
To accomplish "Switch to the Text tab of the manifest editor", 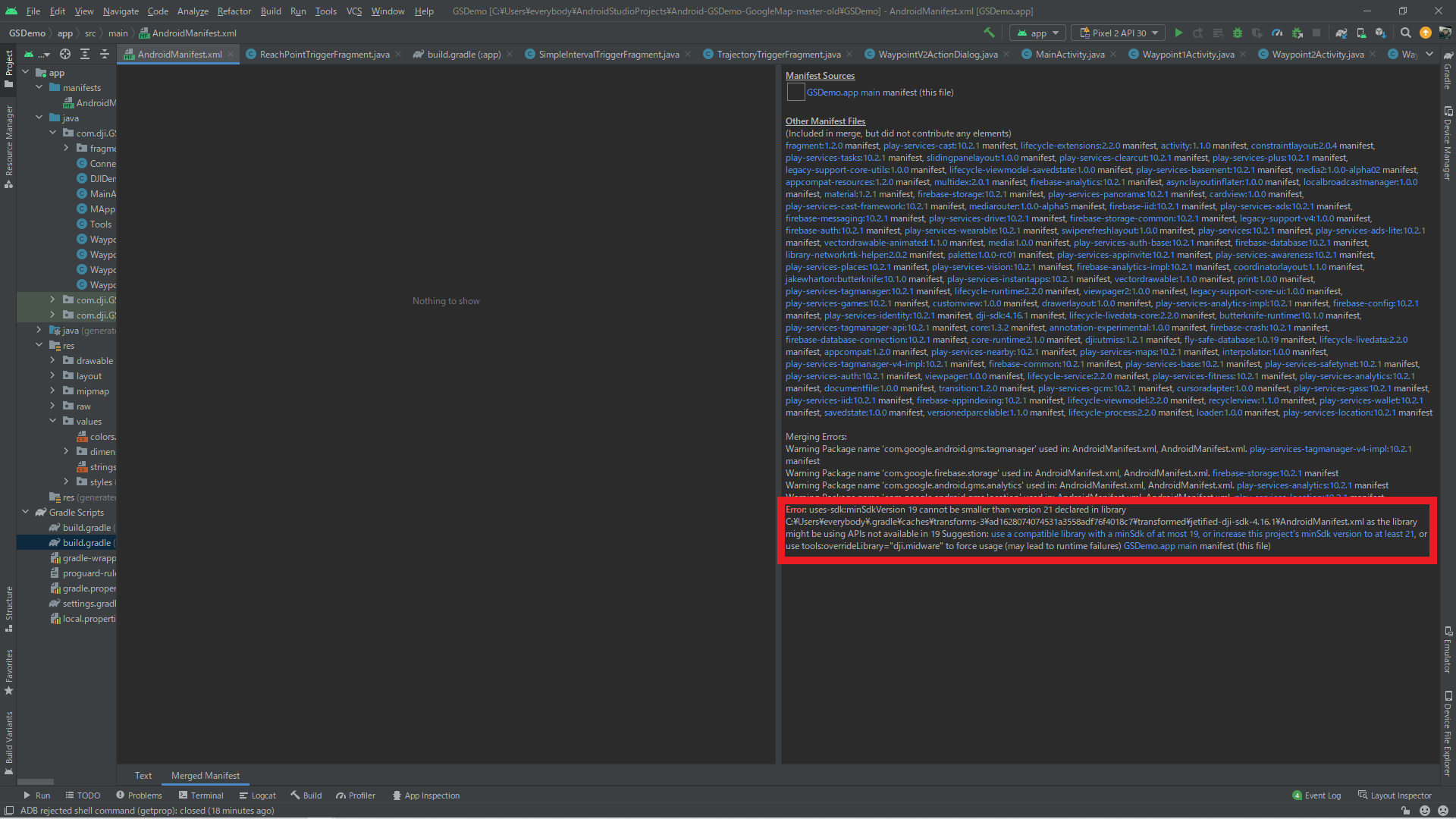I will coord(143,775).
